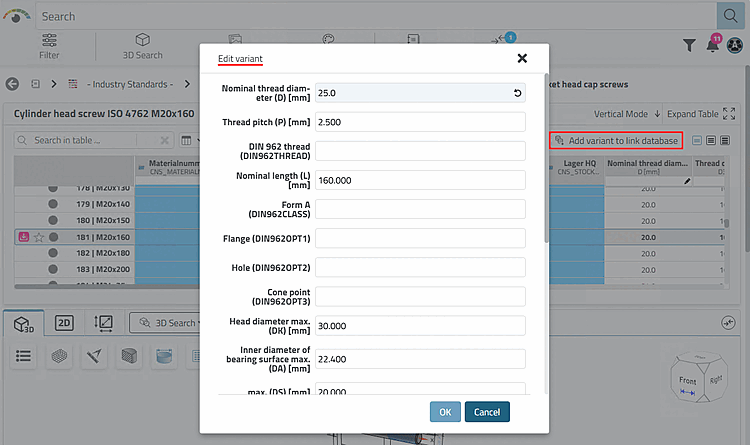Click the pink download icon on row 181
Viewport: 750px width, 445px height.
(x=24, y=237)
